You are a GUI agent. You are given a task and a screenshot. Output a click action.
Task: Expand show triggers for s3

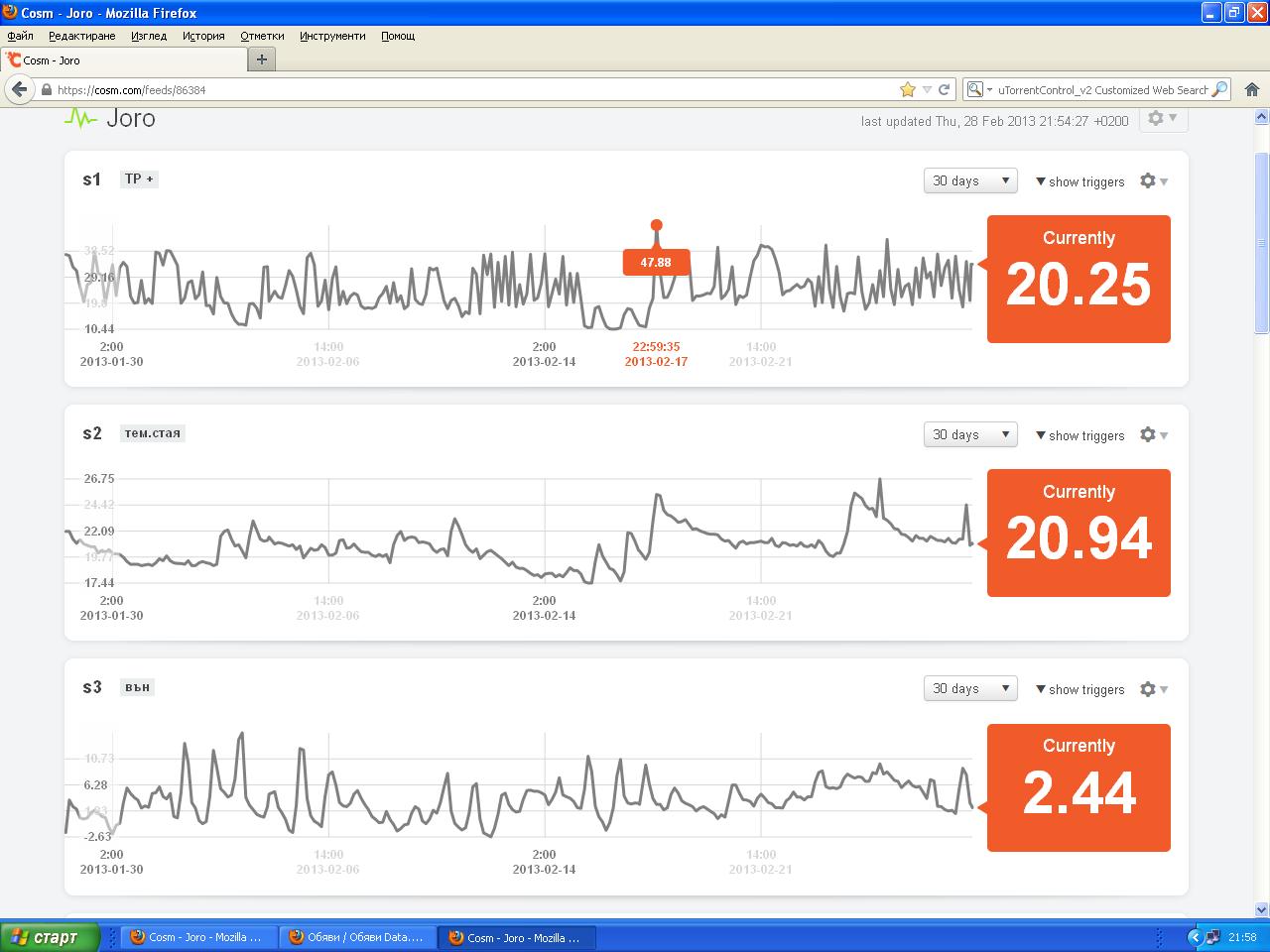tap(1079, 689)
